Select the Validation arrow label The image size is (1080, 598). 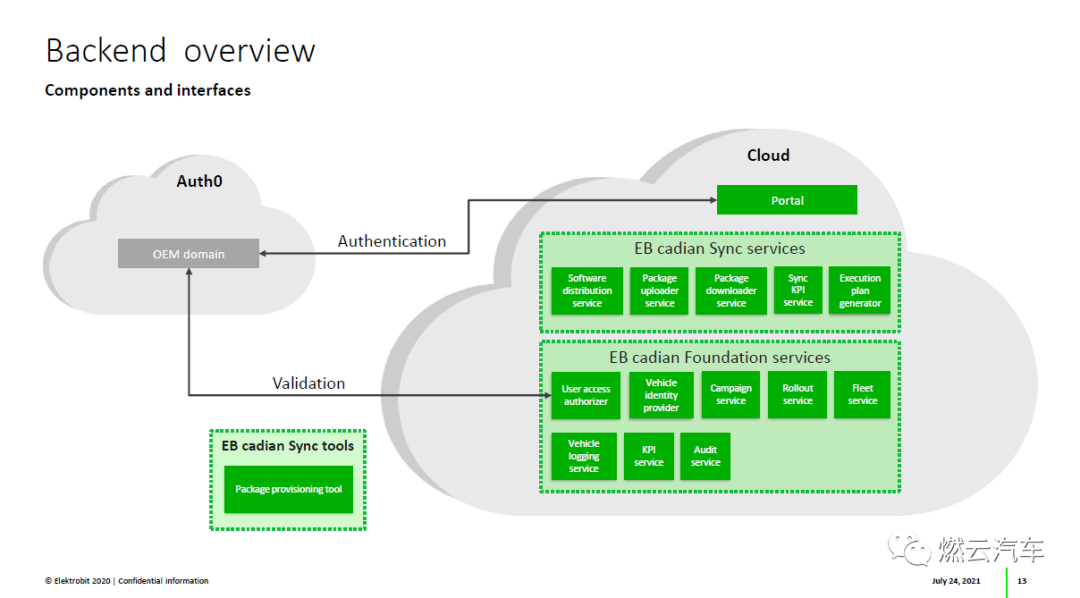pos(309,383)
